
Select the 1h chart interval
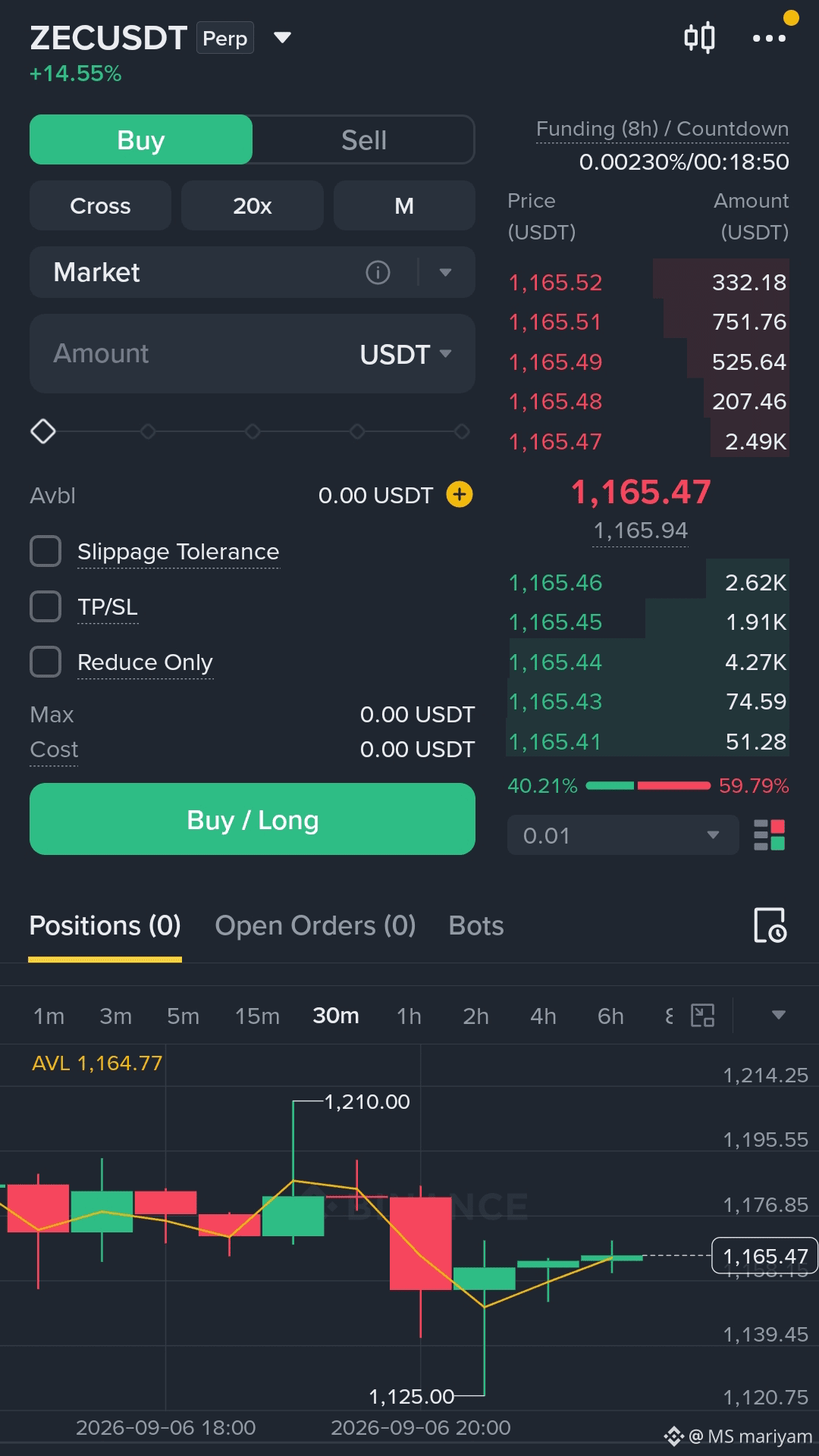coord(409,1016)
